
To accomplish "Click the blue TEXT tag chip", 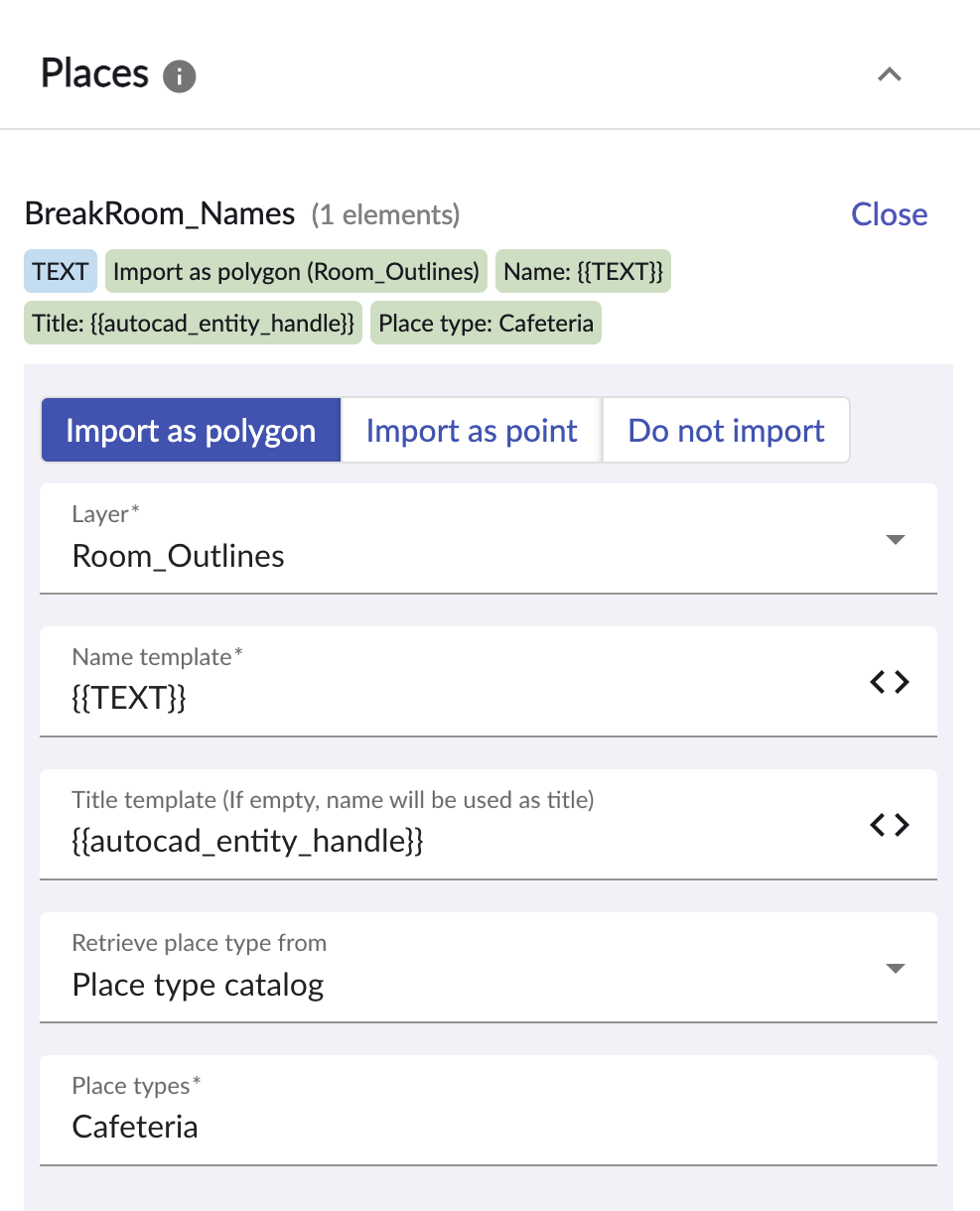I will click(61, 271).
